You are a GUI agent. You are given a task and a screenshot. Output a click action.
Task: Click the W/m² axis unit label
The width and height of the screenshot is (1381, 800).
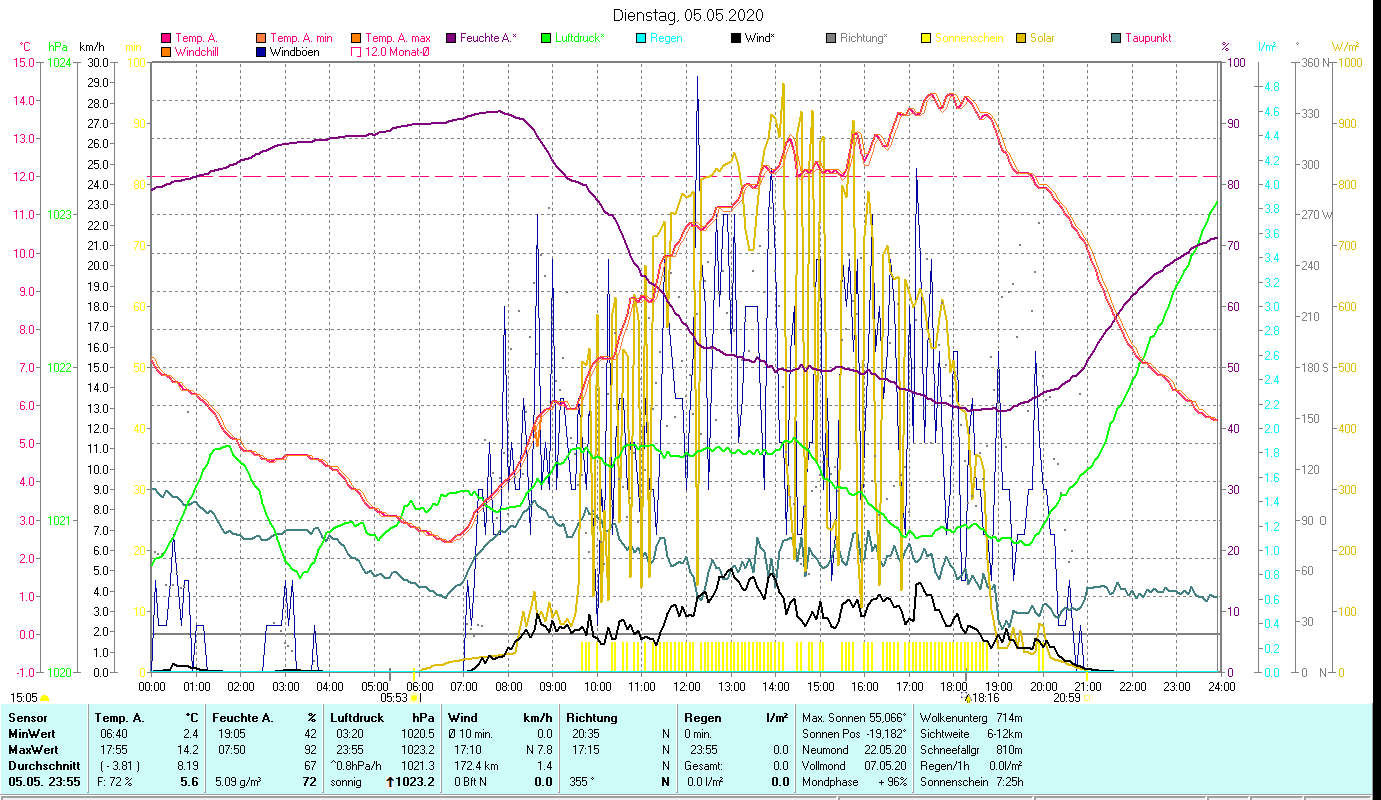tap(1345, 46)
